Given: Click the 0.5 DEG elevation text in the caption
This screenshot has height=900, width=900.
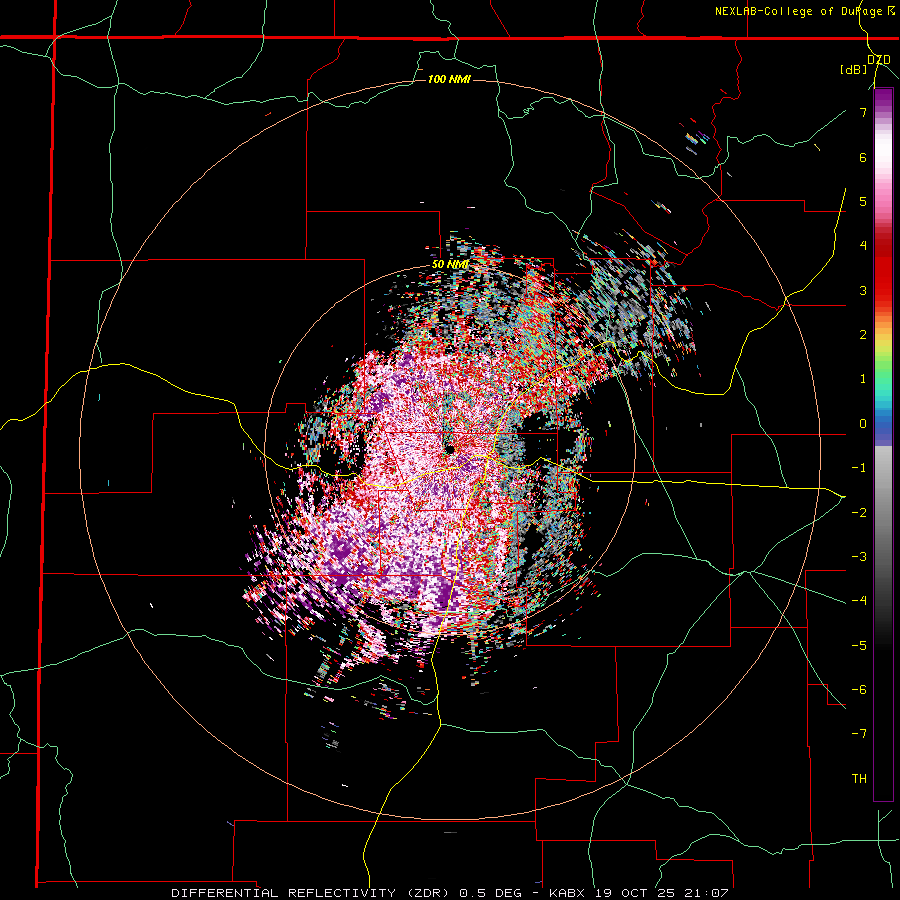Looking at the screenshot, I should pos(490,893).
